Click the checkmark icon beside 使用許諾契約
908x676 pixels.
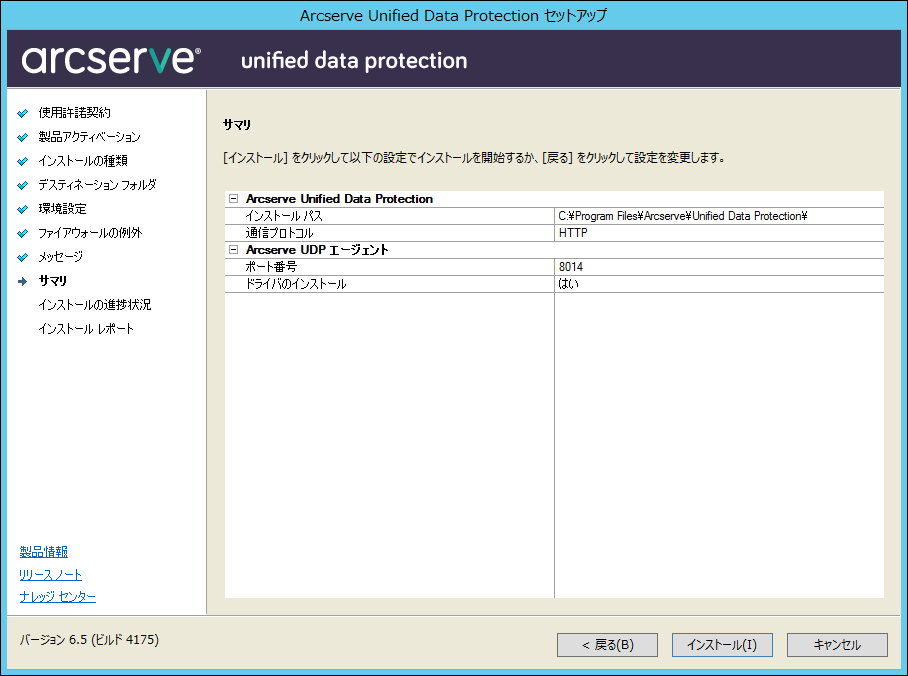23,113
